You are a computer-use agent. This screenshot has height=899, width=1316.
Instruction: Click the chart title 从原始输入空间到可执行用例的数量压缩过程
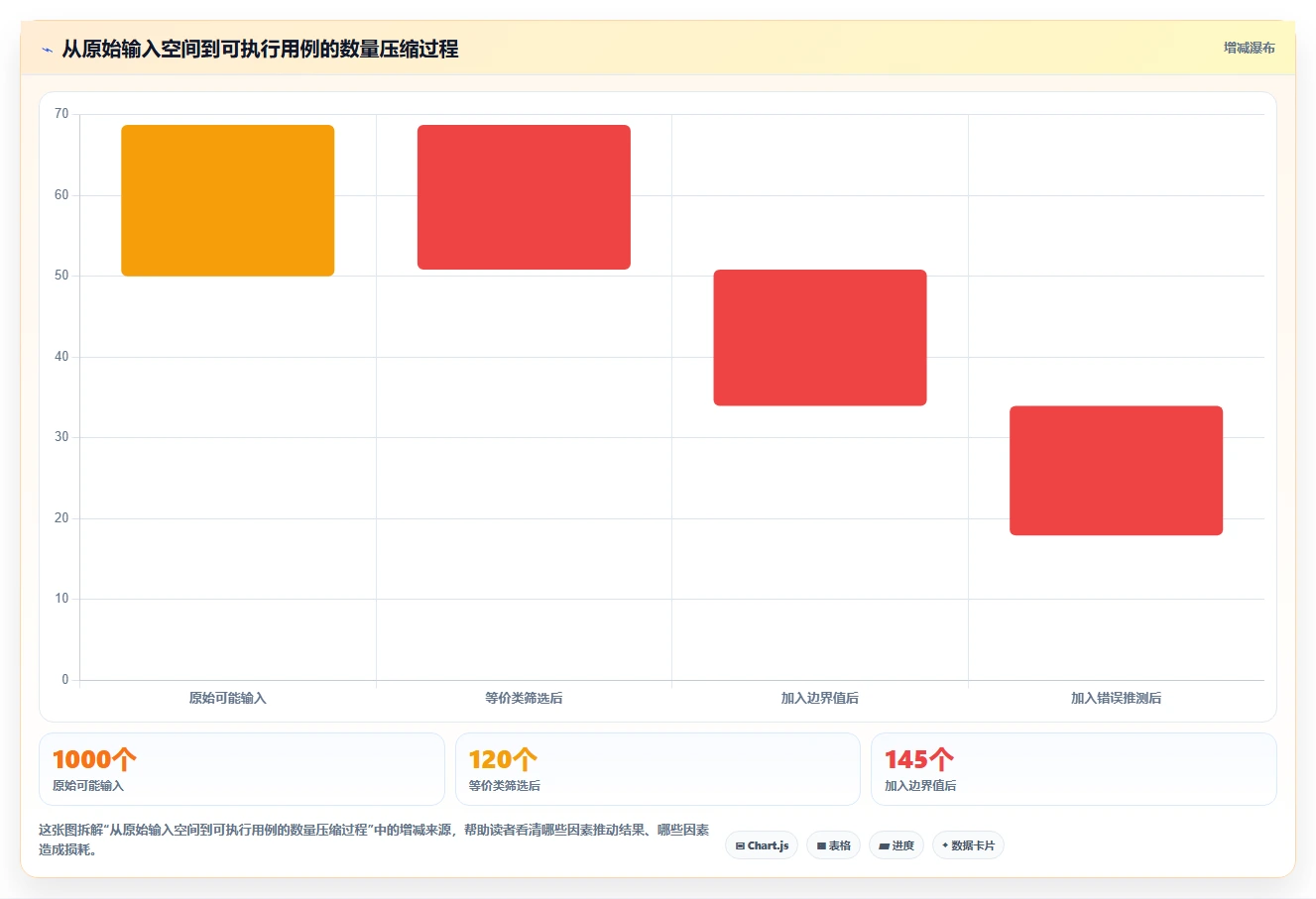pos(260,49)
